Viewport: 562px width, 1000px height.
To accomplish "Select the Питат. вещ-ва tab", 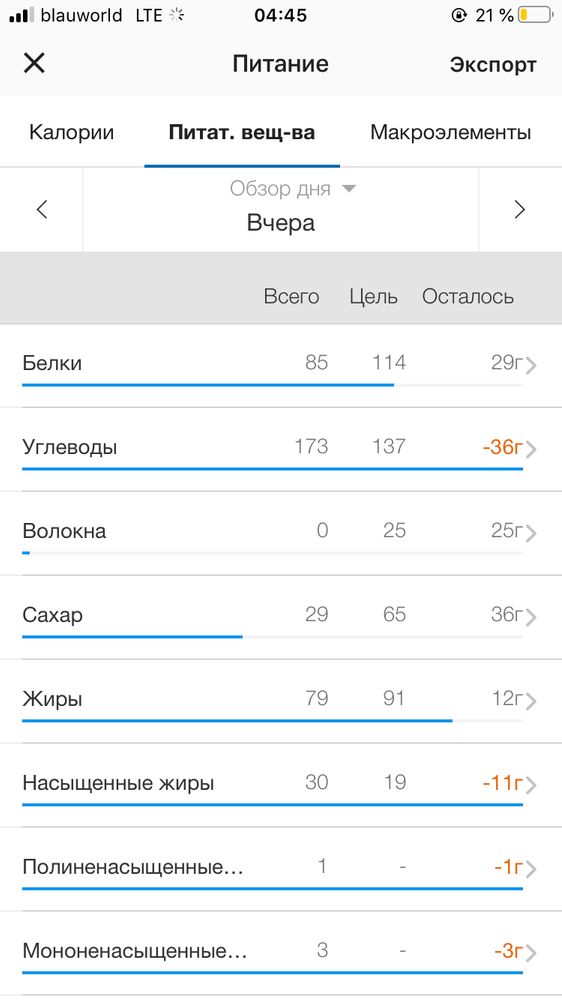I will [x=242, y=133].
